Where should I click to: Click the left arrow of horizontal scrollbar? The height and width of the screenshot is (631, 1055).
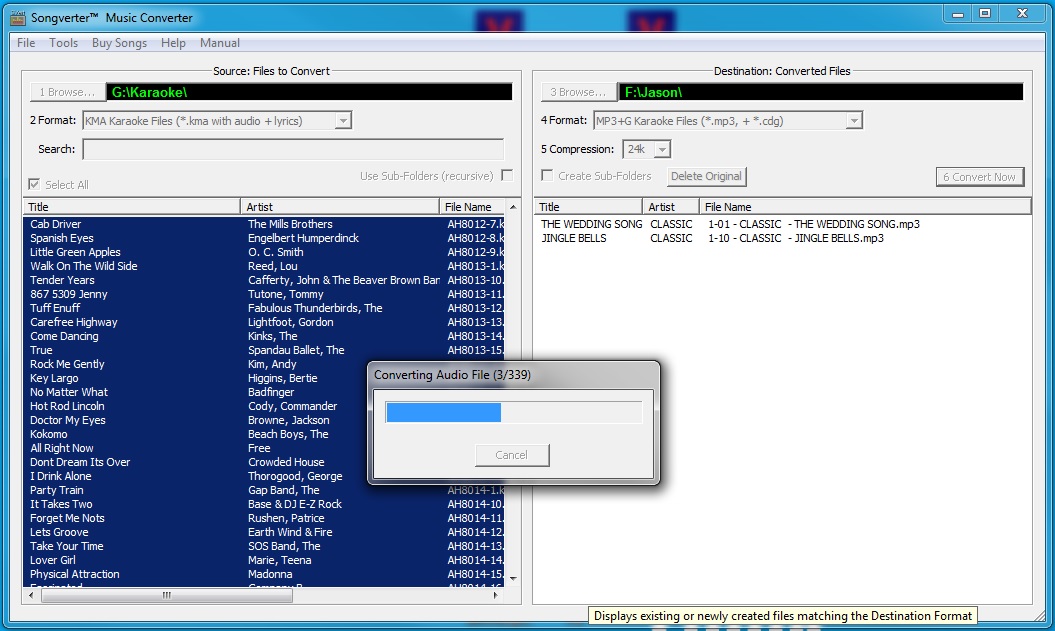coord(30,595)
